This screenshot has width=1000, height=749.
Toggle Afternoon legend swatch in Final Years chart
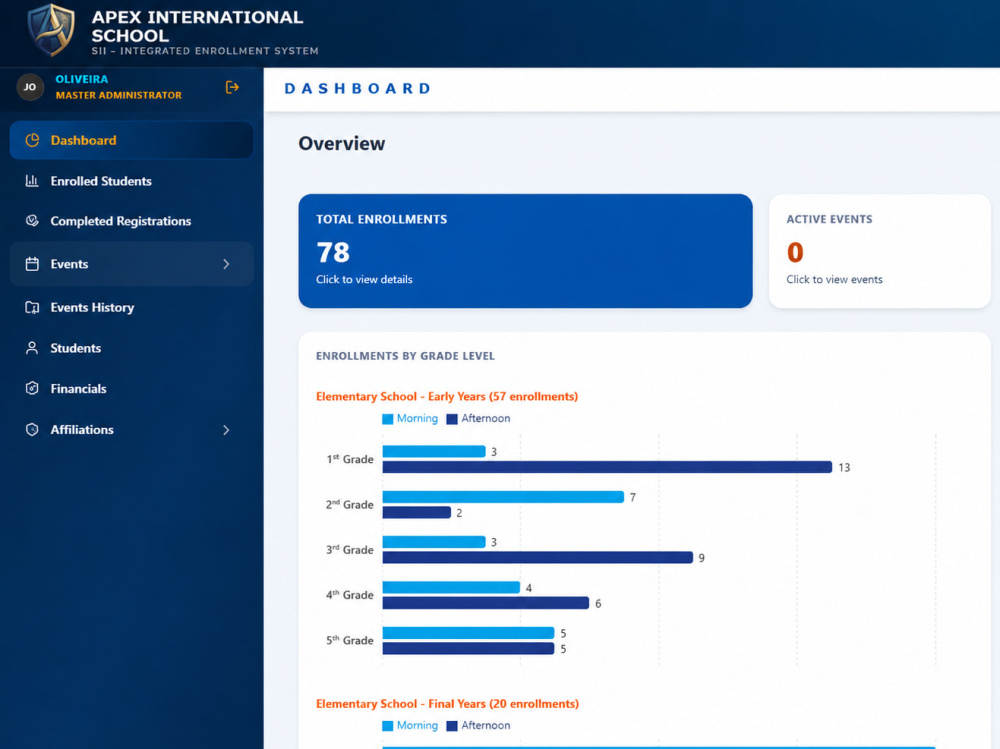coord(452,726)
